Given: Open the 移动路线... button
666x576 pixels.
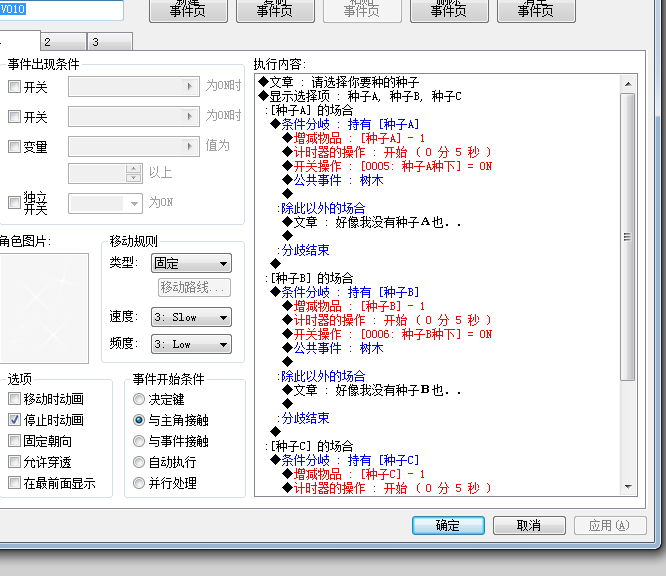Looking at the screenshot, I should pyautogui.click(x=195, y=288).
